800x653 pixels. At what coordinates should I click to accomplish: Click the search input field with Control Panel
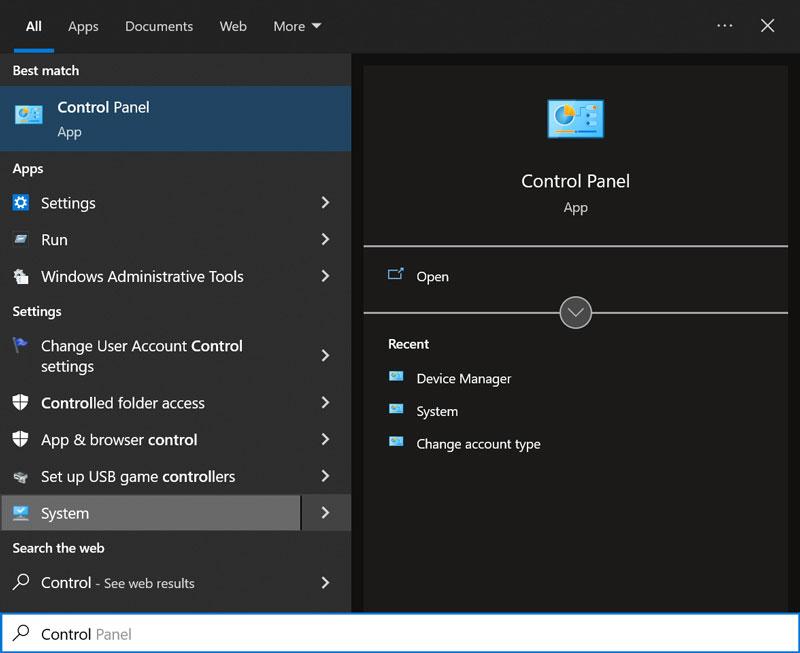tap(400, 633)
